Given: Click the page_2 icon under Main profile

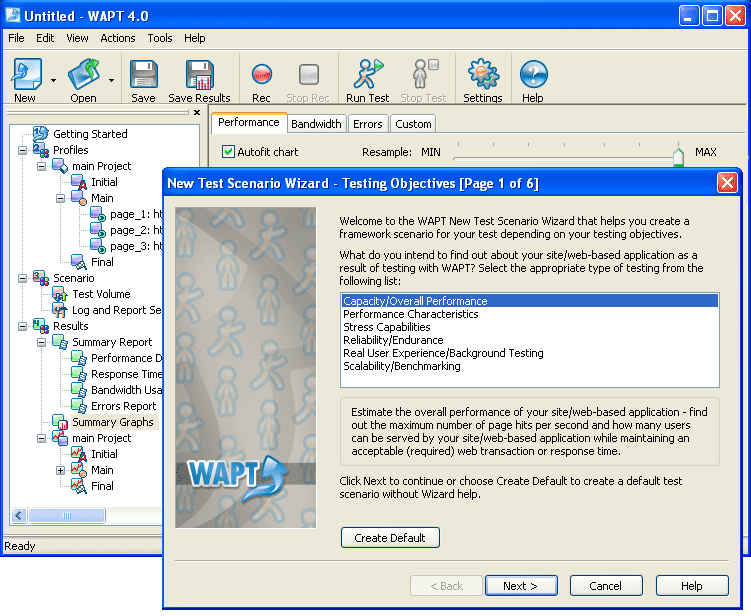Looking at the screenshot, I should coord(98,230).
